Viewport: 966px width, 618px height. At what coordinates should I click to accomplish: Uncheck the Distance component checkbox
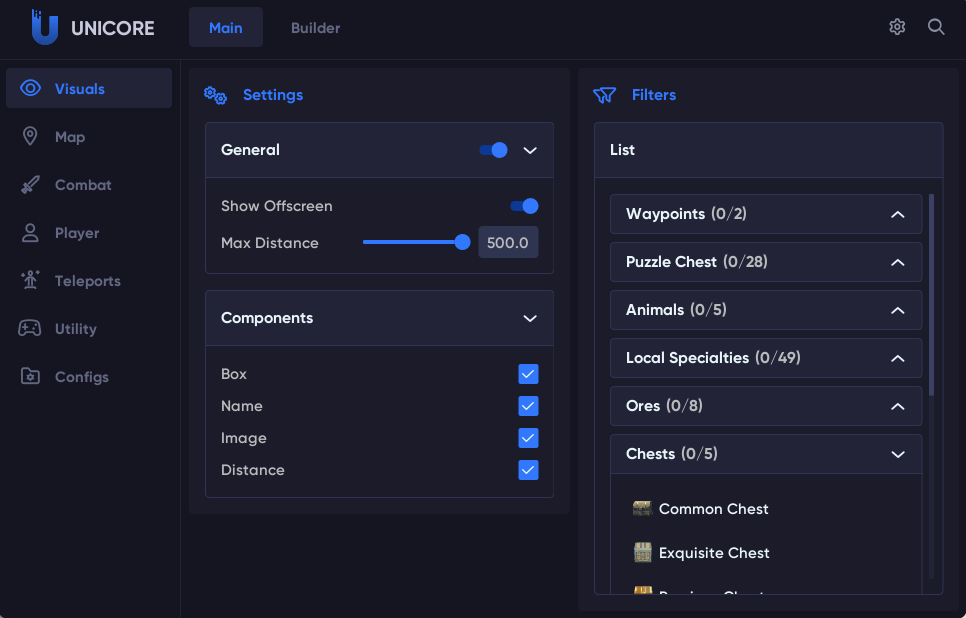528,470
